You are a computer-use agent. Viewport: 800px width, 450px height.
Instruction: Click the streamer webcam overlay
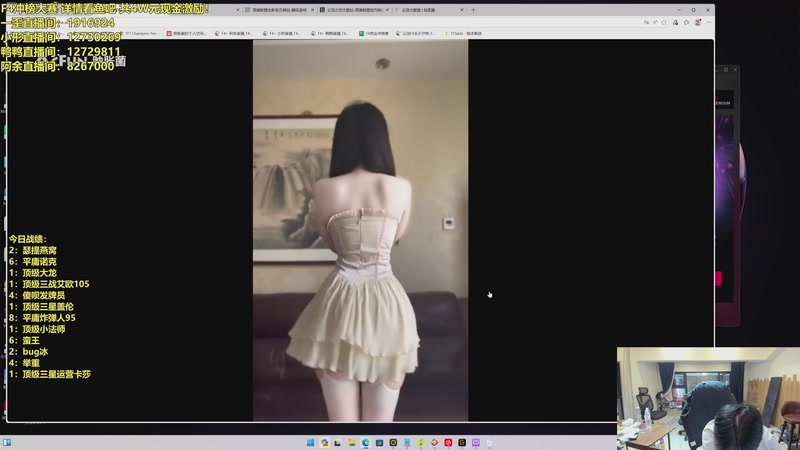pyautogui.click(x=708, y=398)
